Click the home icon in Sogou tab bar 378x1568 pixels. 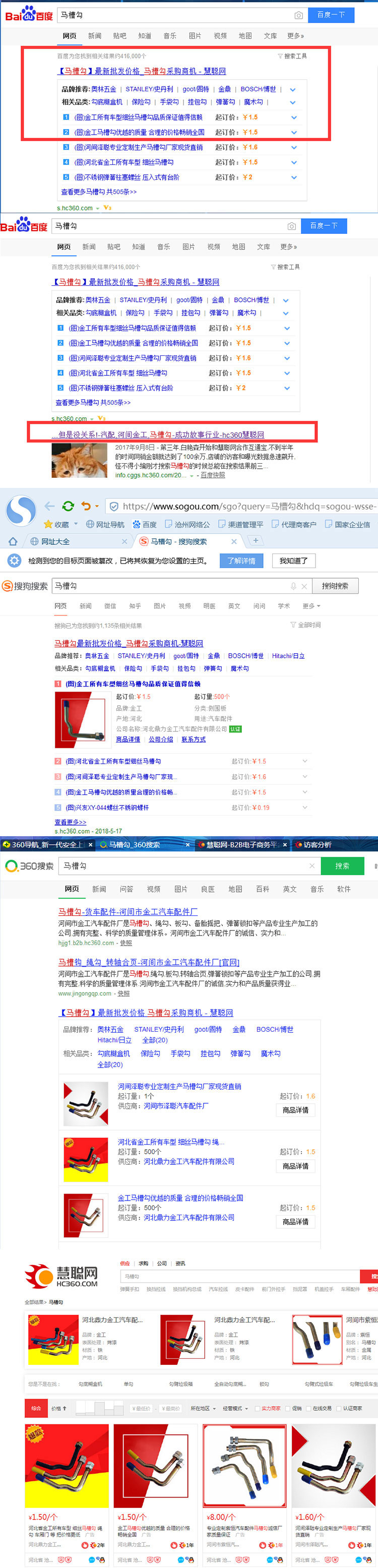pyautogui.click(x=12, y=541)
